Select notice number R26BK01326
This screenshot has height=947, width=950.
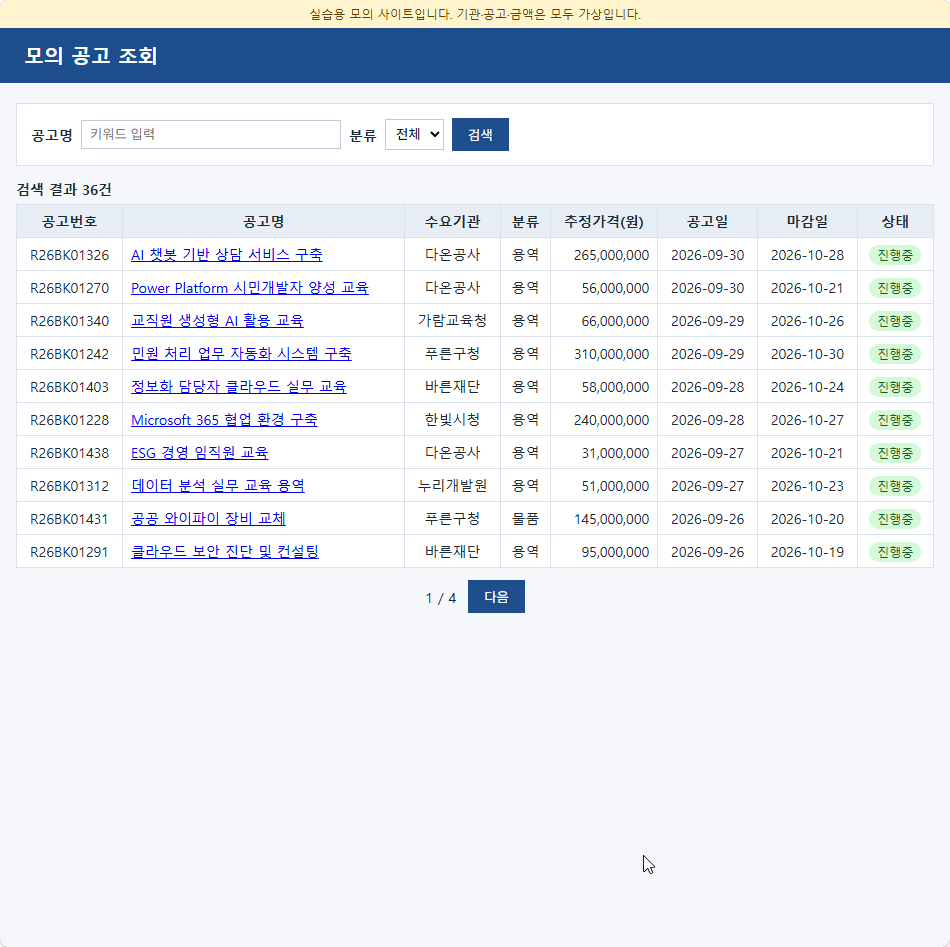(x=70, y=255)
